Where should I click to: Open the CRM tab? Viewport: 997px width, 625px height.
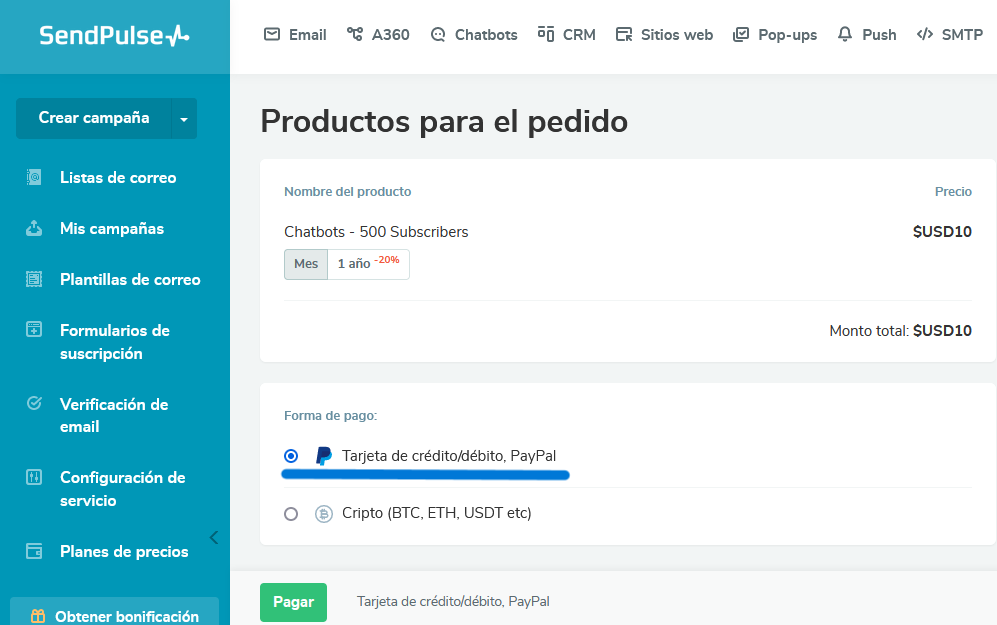567,34
